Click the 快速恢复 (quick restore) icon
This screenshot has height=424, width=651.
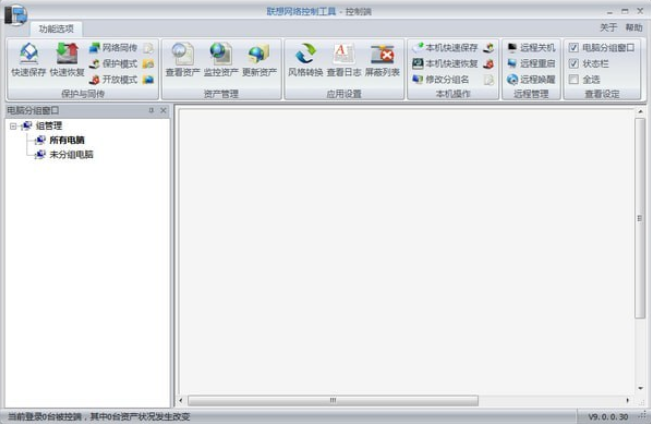[x=67, y=58]
